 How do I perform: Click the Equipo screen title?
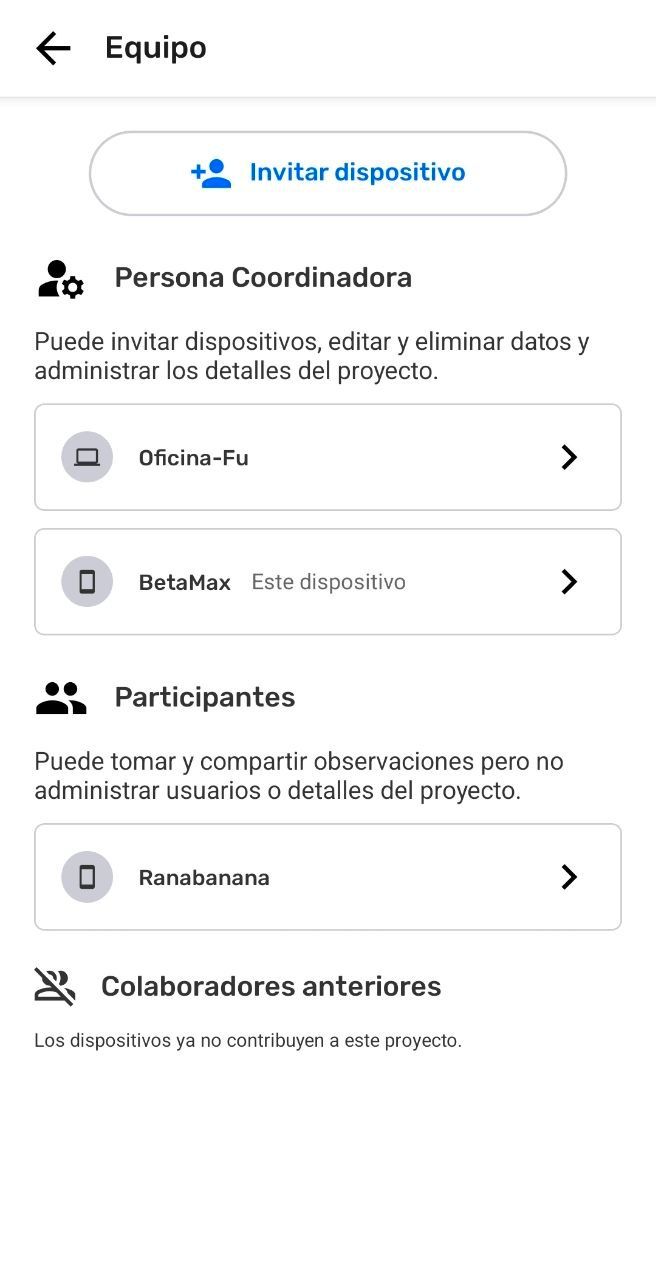pos(156,48)
